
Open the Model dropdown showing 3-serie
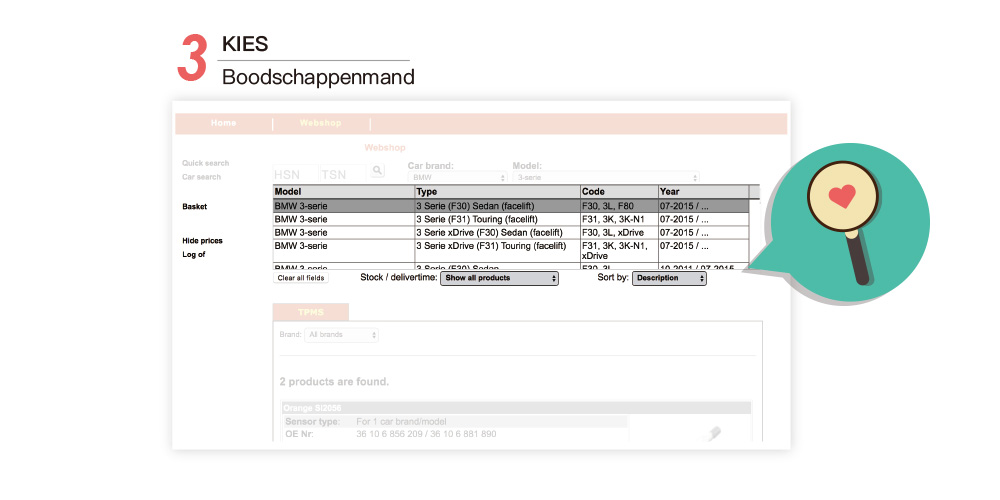coord(606,178)
